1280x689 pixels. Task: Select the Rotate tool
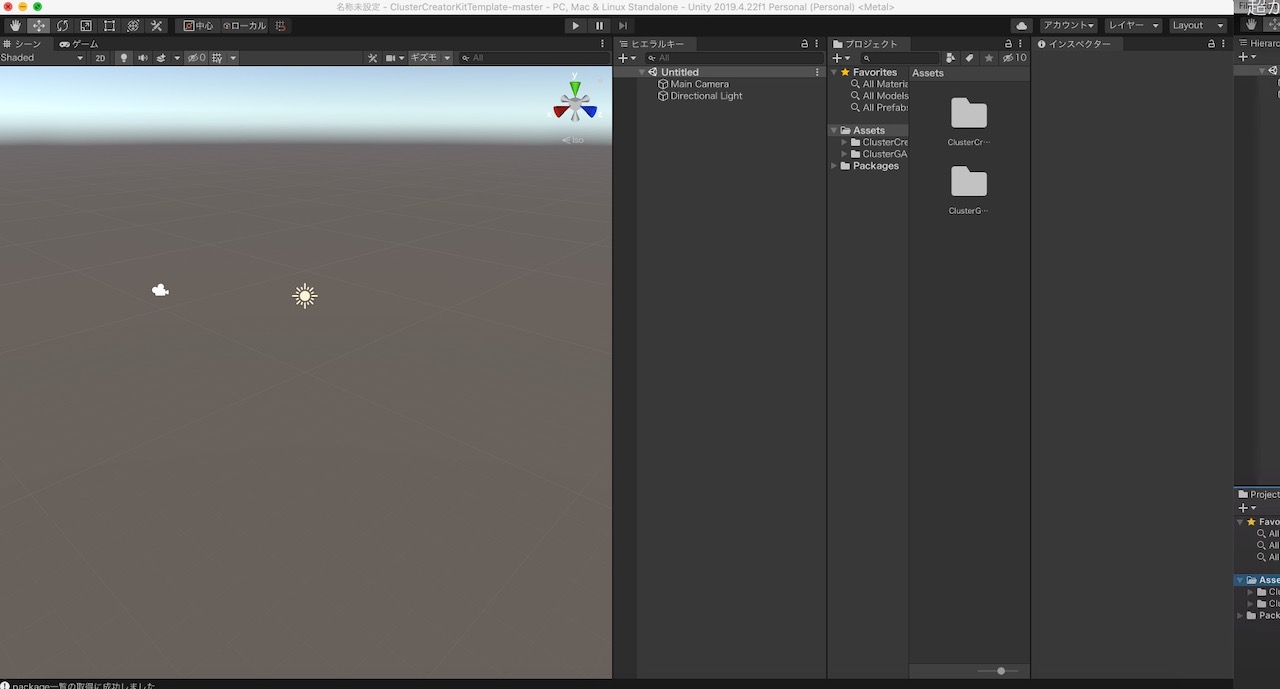click(x=62, y=25)
